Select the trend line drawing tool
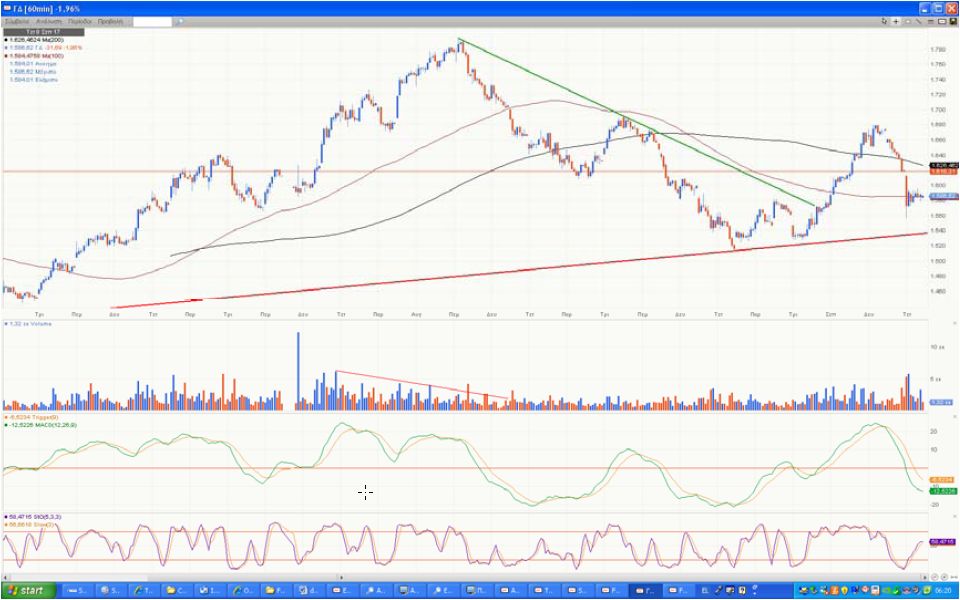The image size is (960, 600). pos(918,21)
